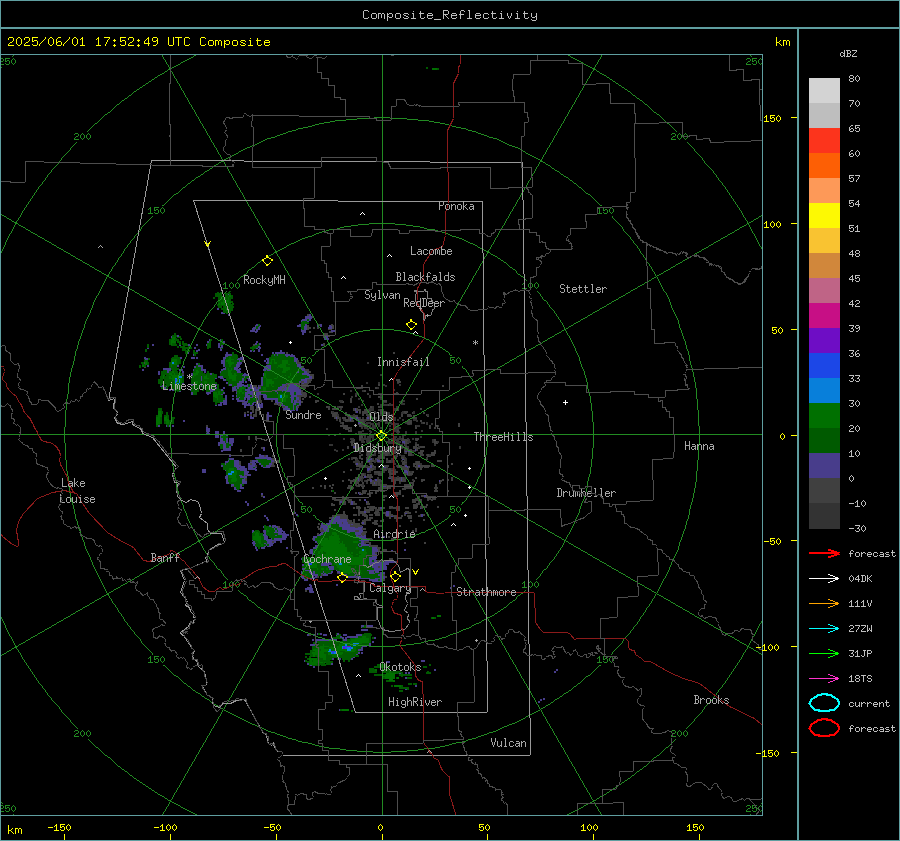Select the yellow radar-site diamond at Didsbury
Image resolution: width=900 pixels, height=841 pixels.
click(x=381, y=436)
